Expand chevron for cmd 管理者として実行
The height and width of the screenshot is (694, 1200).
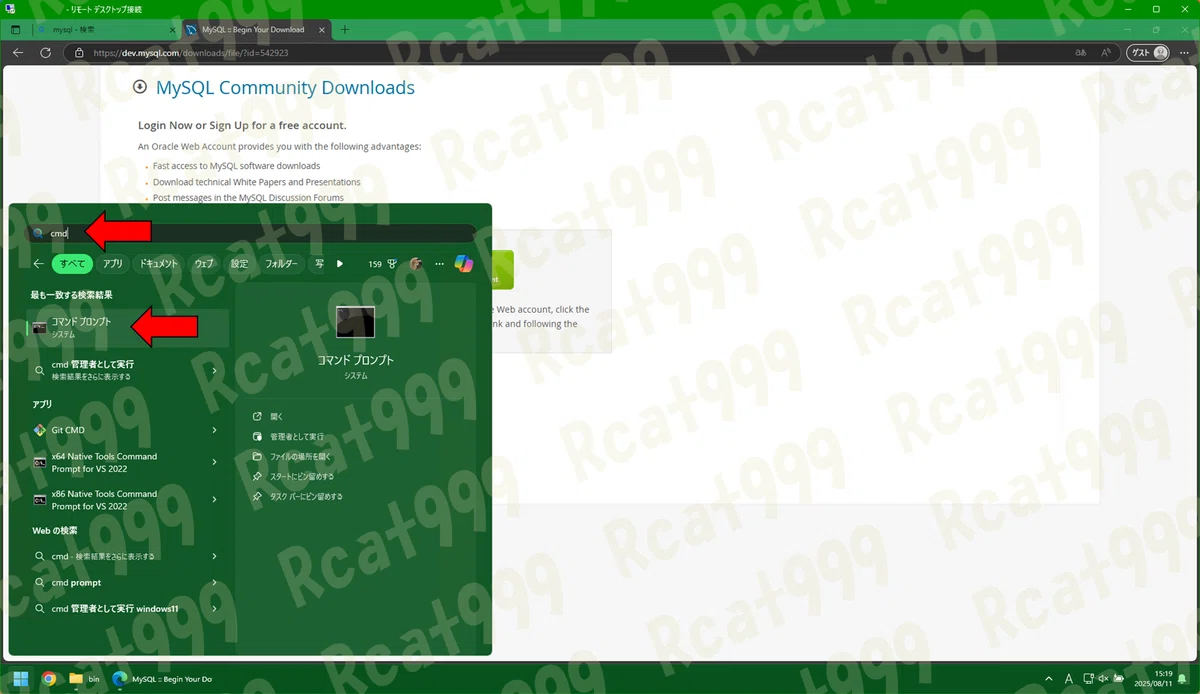coord(214,370)
